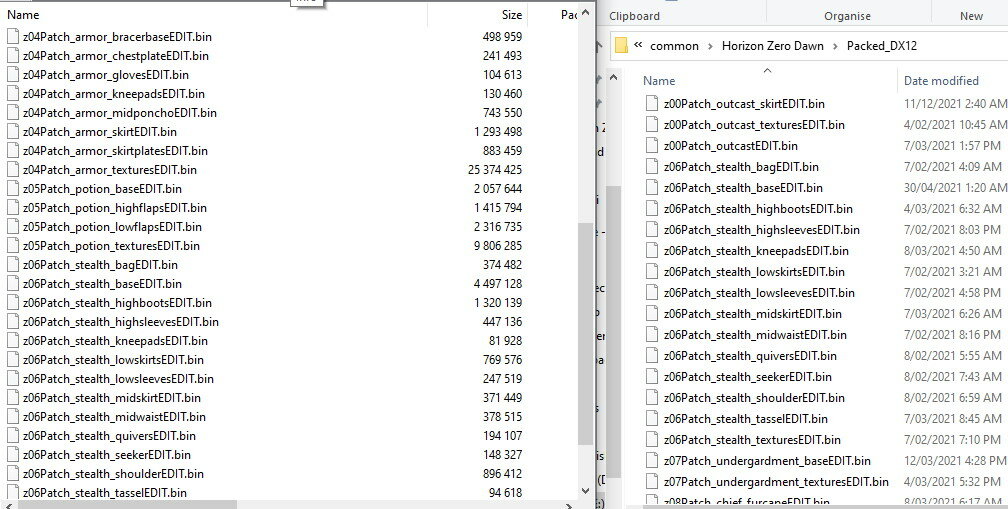Select z06Patch_stealth_bagEDIT.bin in archive list
1008x509 pixels.
tap(100, 265)
